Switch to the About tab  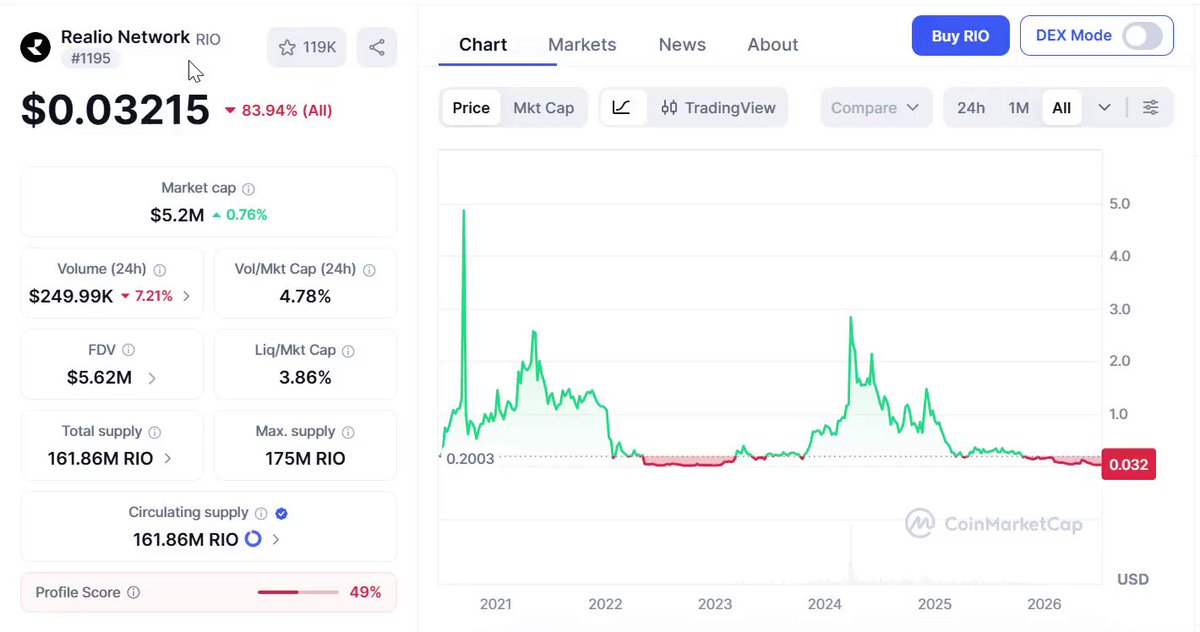[x=773, y=45]
